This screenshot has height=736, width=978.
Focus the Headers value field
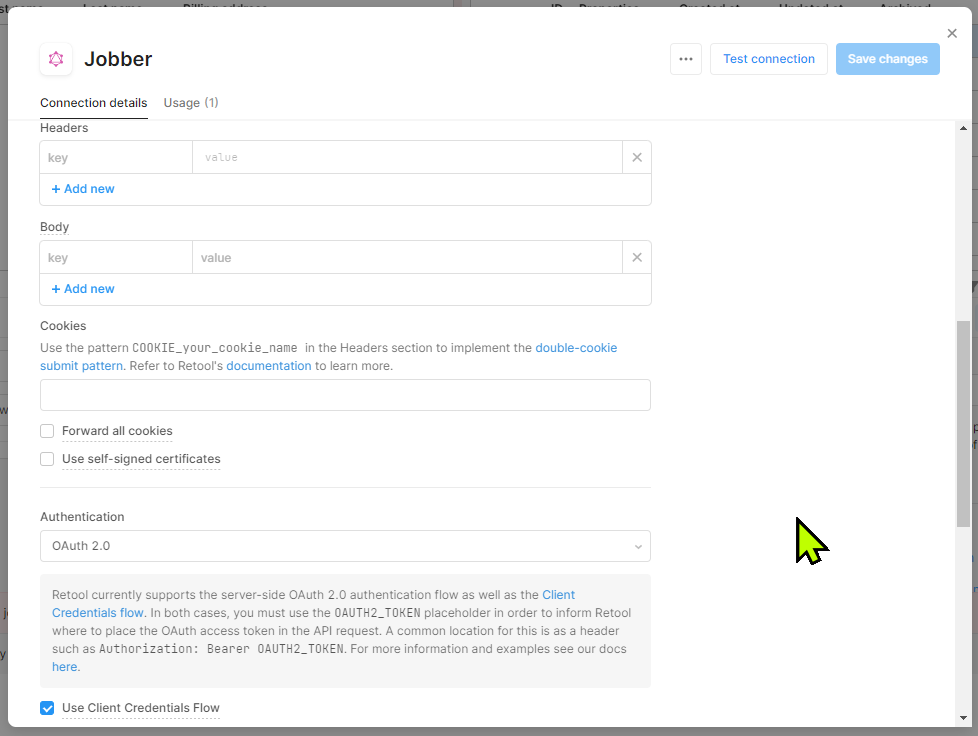407,157
